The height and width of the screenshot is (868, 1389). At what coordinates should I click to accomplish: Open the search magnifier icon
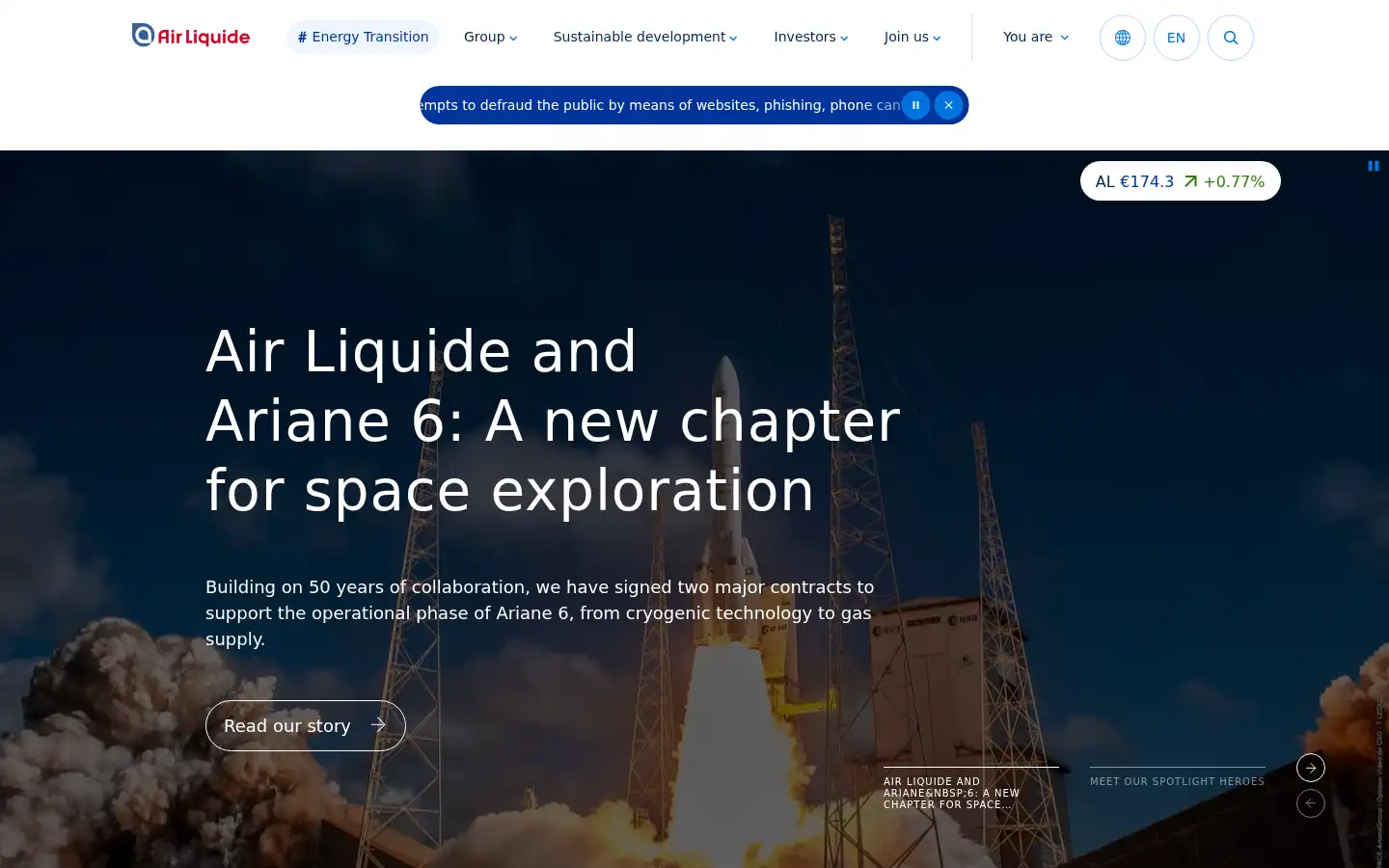(x=1231, y=38)
